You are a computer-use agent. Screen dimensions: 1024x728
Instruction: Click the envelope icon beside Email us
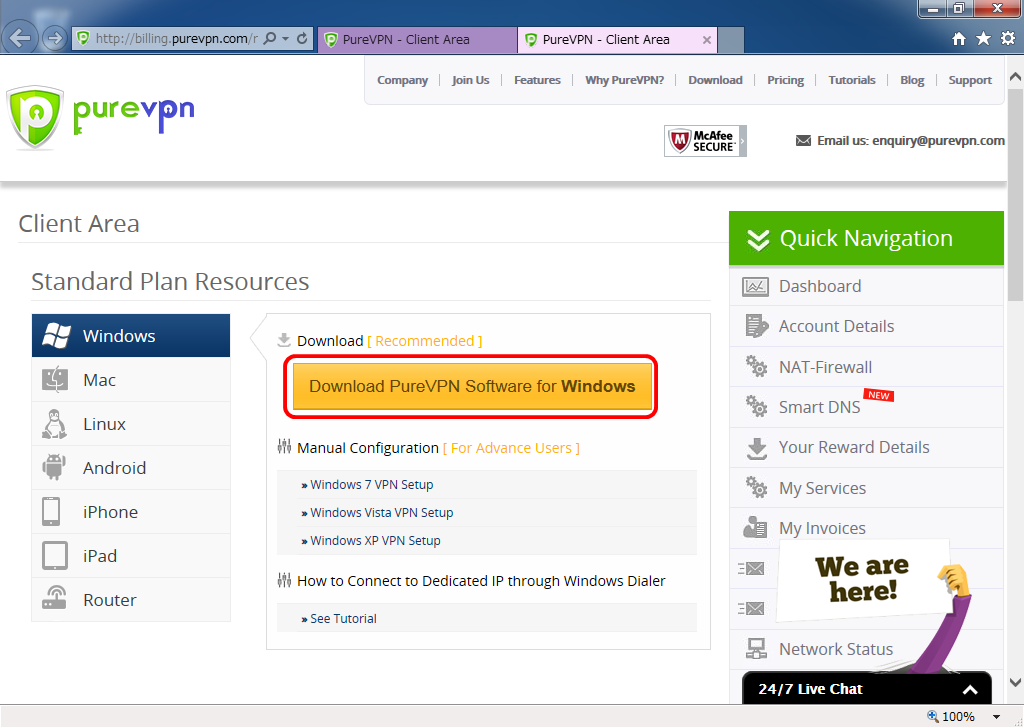pyautogui.click(x=803, y=140)
